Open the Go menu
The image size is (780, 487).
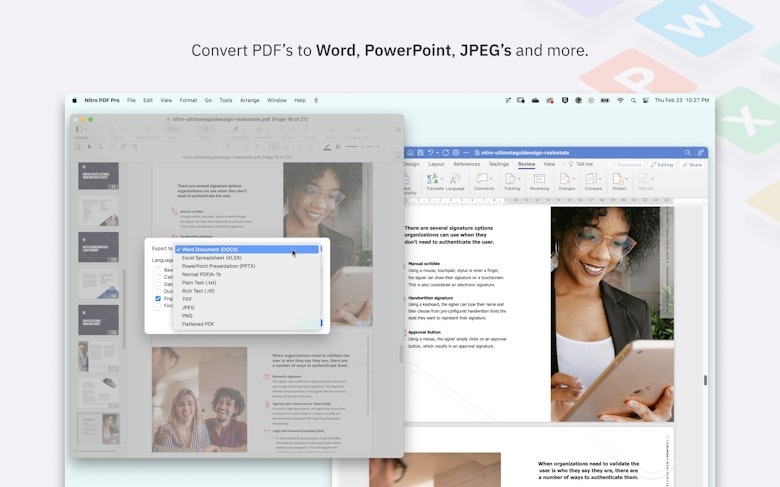coord(208,100)
